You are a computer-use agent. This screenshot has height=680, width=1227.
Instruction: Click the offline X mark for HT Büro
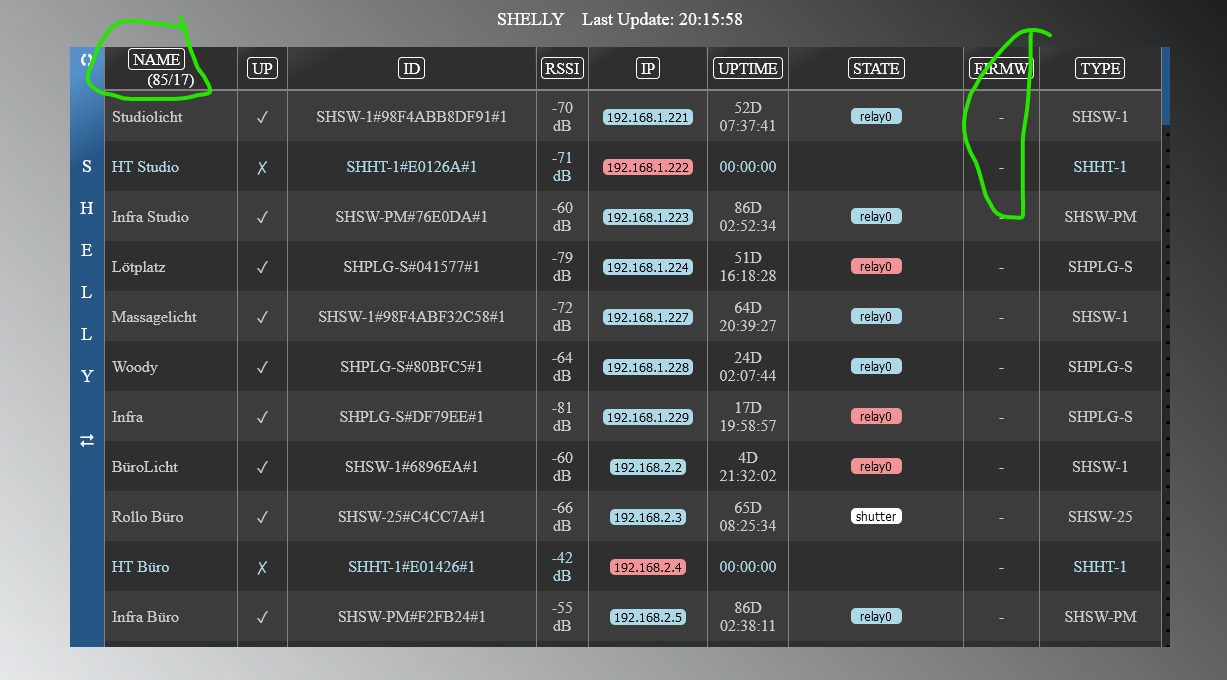click(x=262, y=567)
